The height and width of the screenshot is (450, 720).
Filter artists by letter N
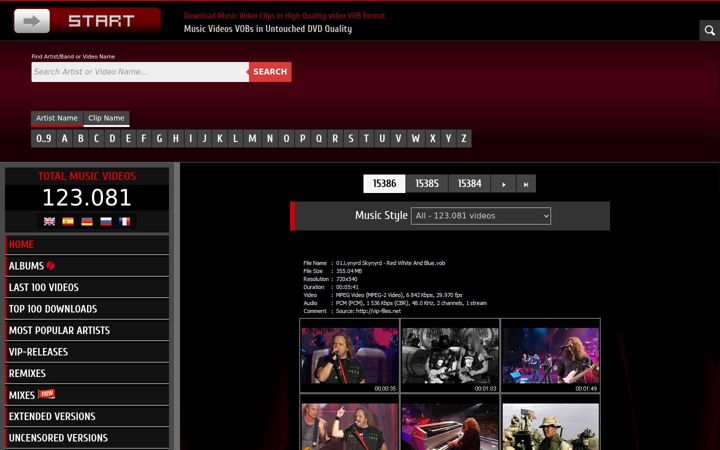[x=270, y=139]
